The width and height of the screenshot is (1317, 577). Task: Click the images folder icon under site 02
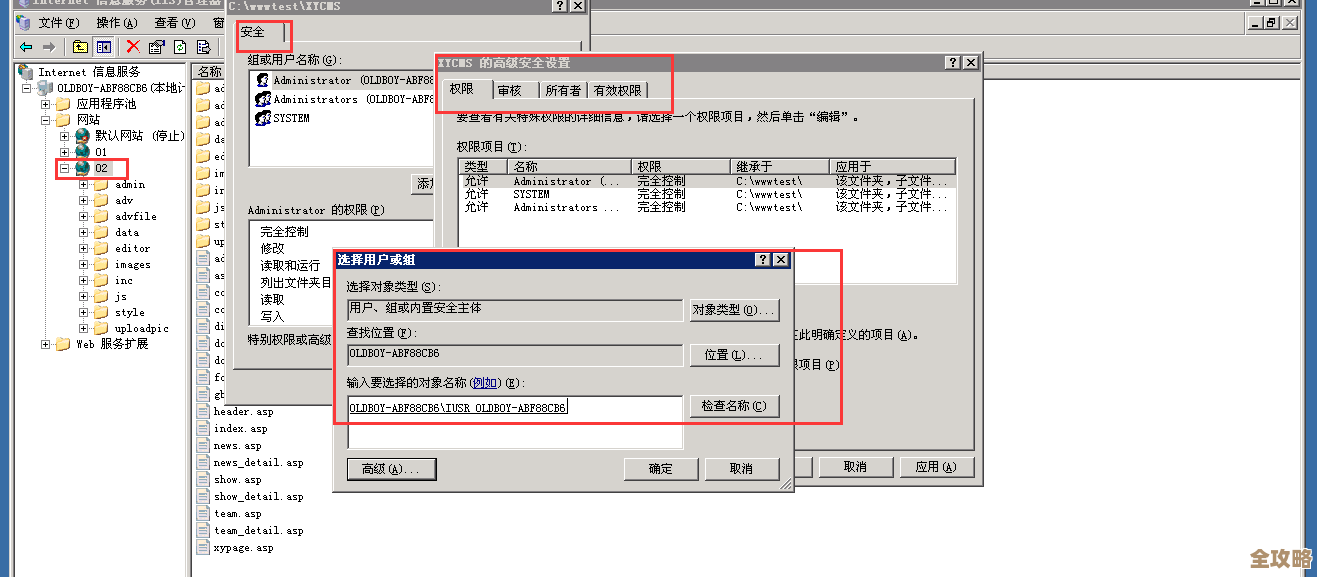click(x=103, y=262)
